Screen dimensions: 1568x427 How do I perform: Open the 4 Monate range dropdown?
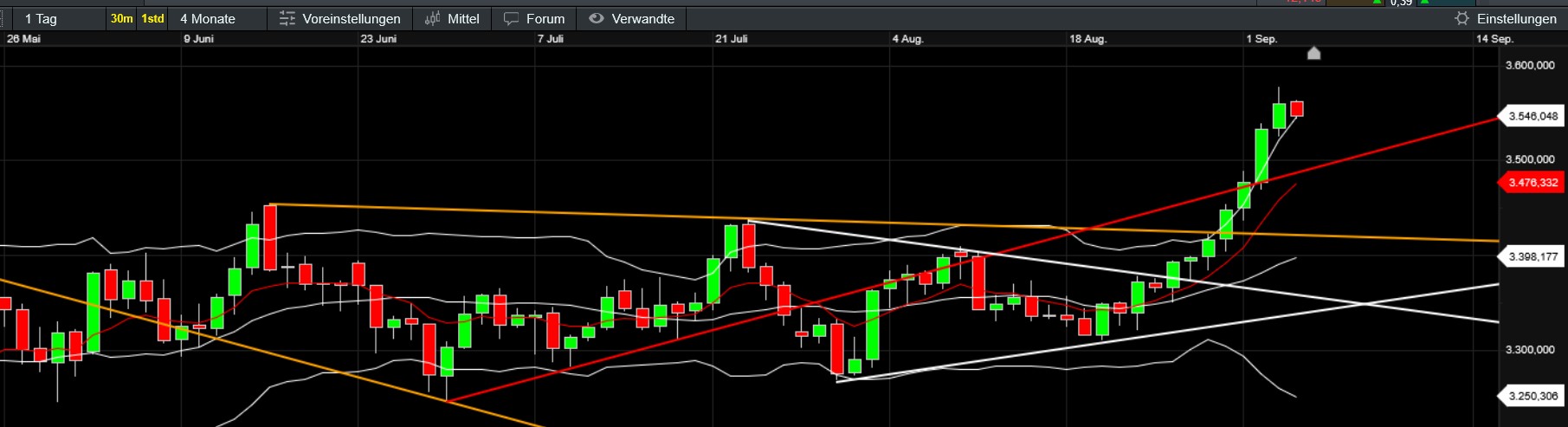pos(218,18)
